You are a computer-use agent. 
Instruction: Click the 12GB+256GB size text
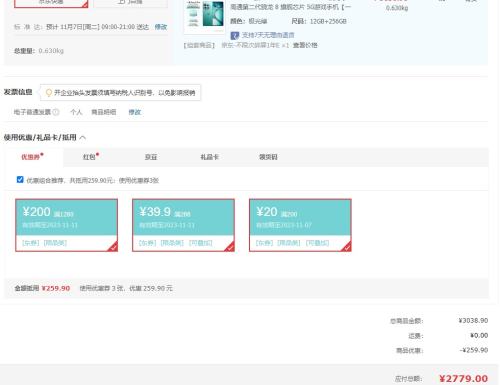(328, 22)
